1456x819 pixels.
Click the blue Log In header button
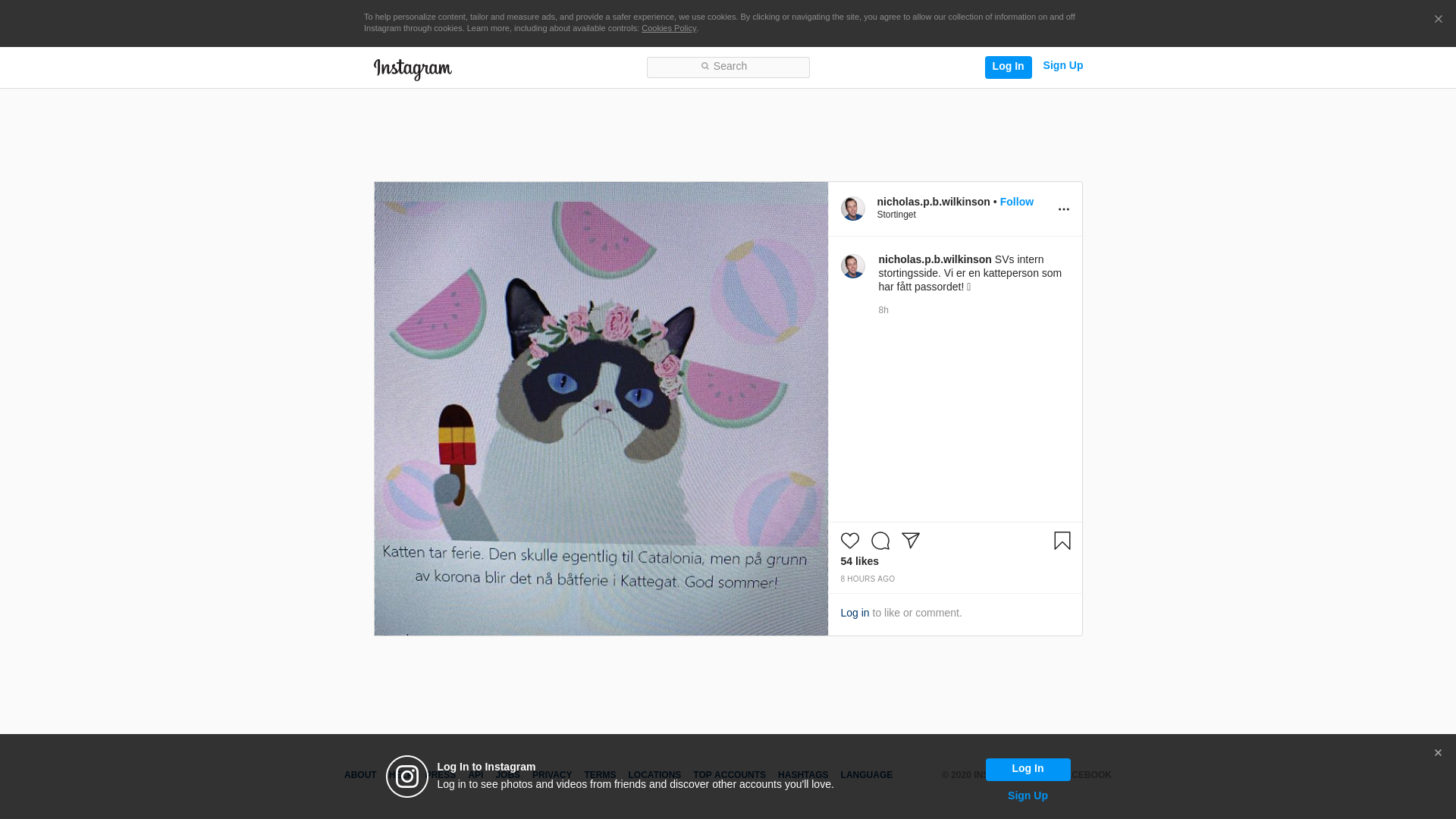[1008, 67]
